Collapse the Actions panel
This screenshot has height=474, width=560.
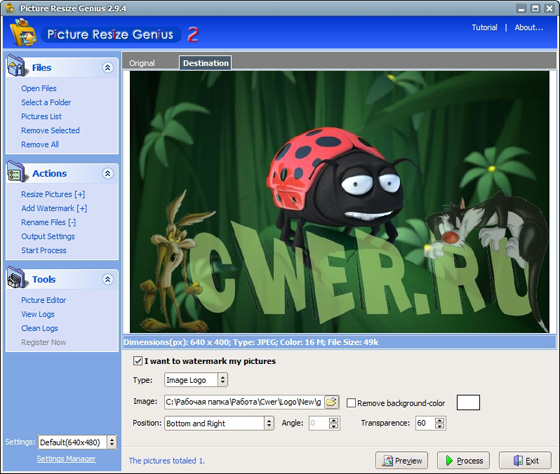108,173
